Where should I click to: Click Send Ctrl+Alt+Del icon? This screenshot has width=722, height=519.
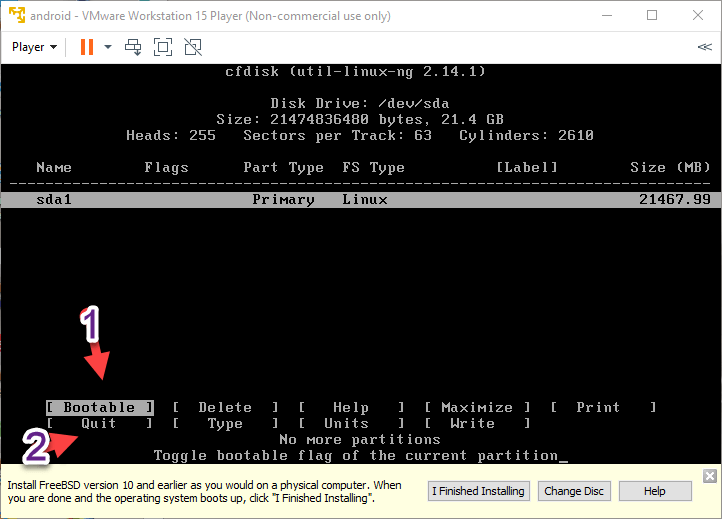pyautogui.click(x=133, y=47)
